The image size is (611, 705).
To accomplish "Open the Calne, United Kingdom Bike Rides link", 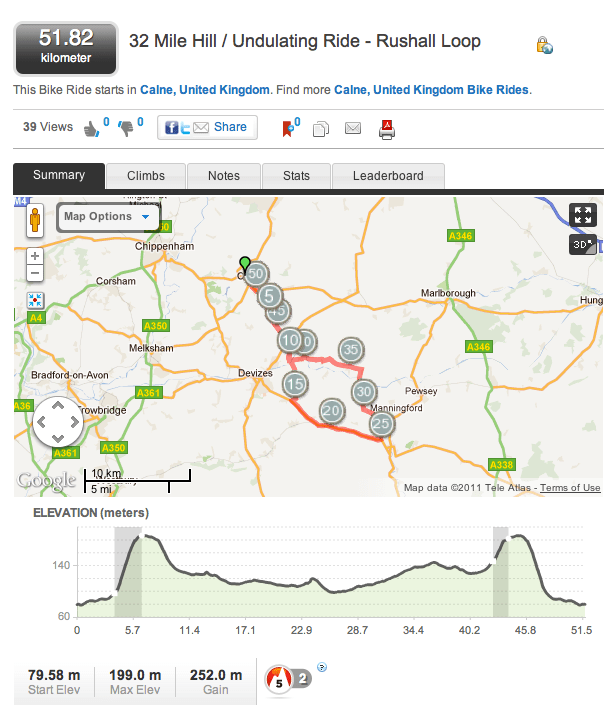I will (430, 90).
